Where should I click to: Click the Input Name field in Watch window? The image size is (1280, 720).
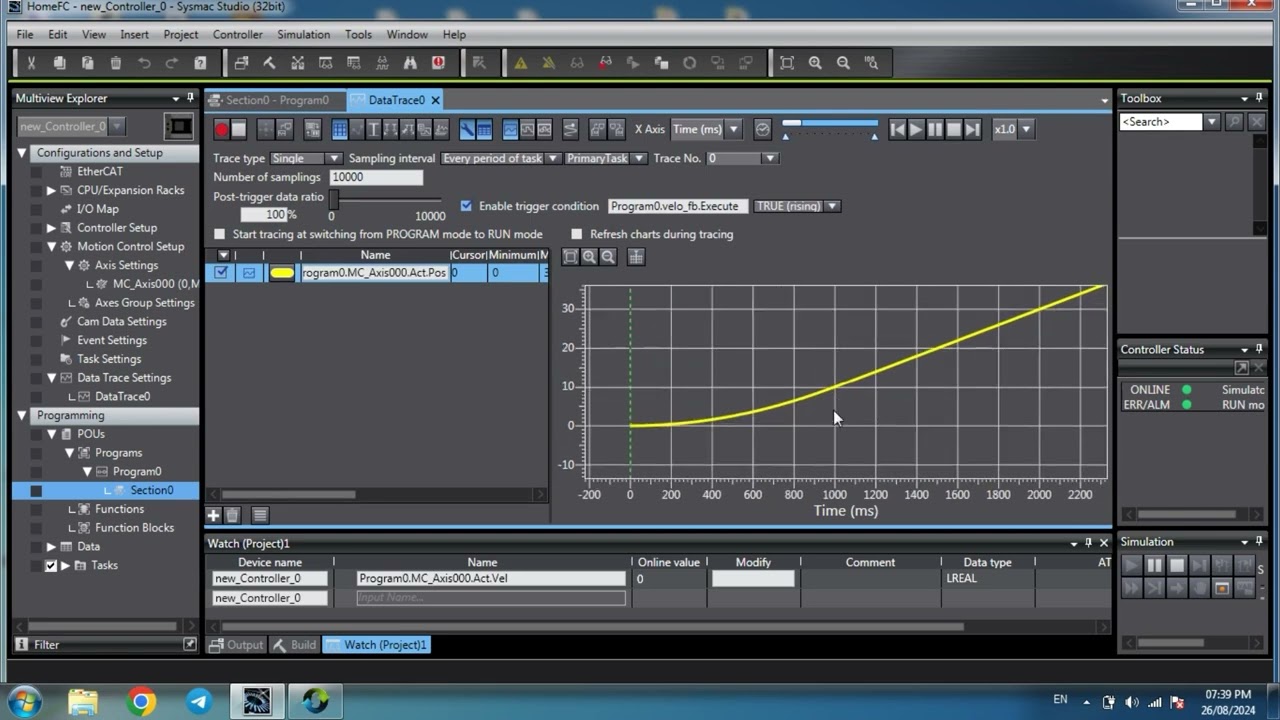[x=491, y=598]
